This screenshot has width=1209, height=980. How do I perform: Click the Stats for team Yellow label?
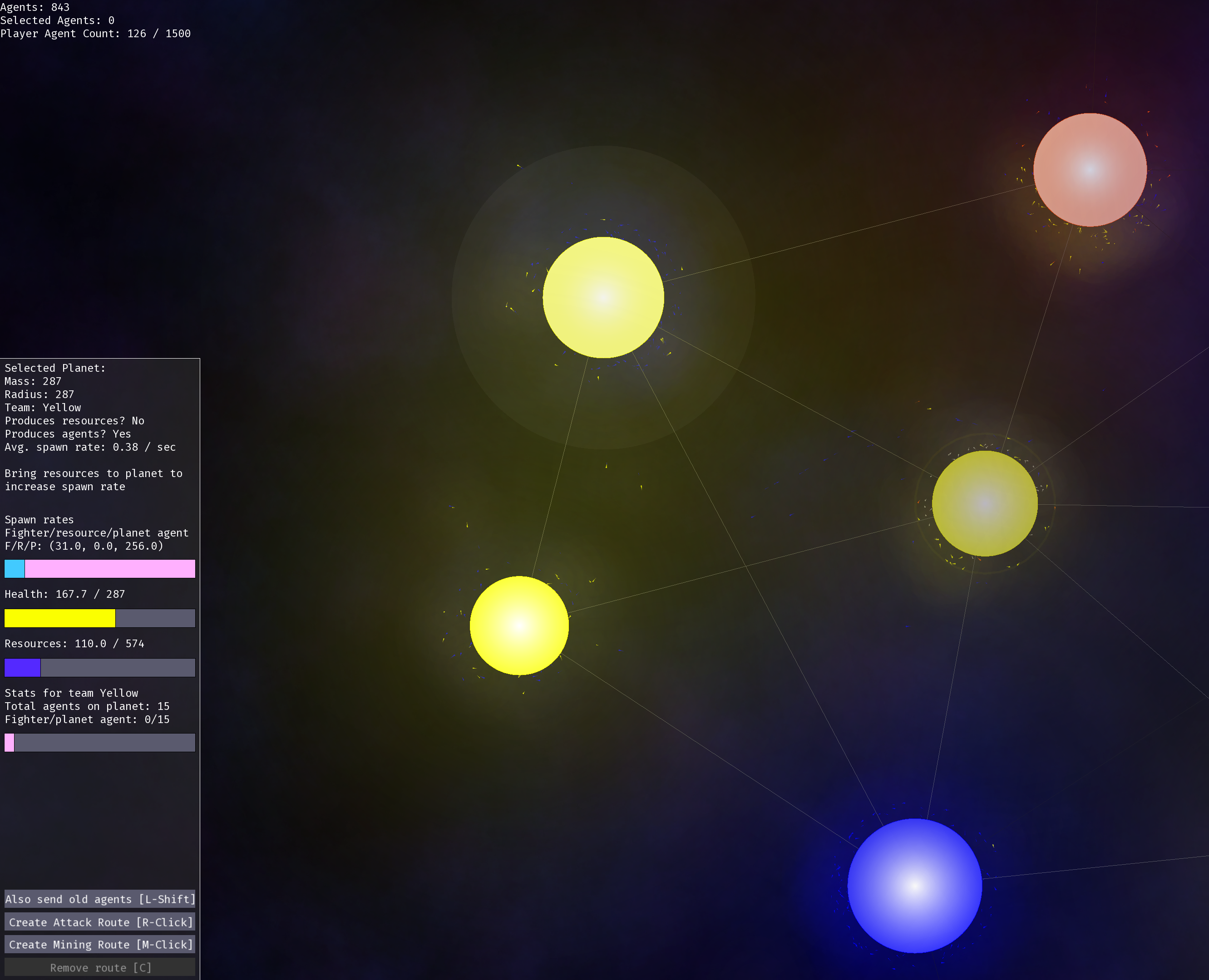71,693
